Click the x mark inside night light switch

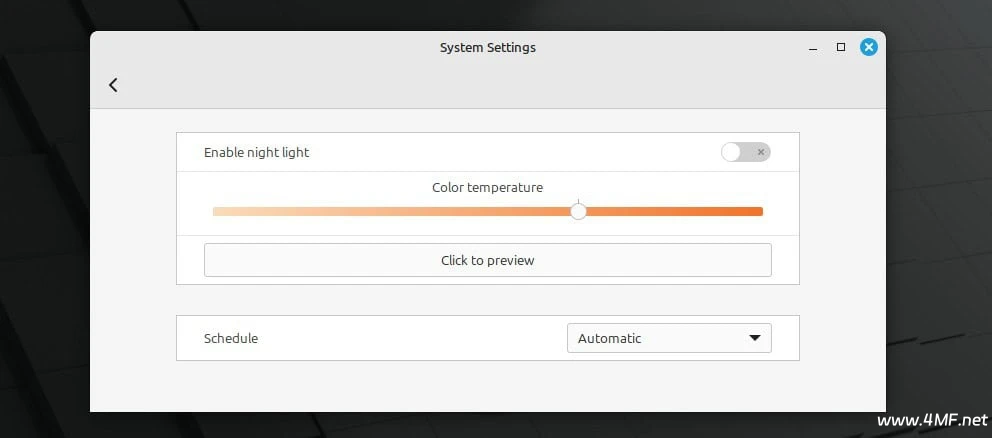pos(761,152)
